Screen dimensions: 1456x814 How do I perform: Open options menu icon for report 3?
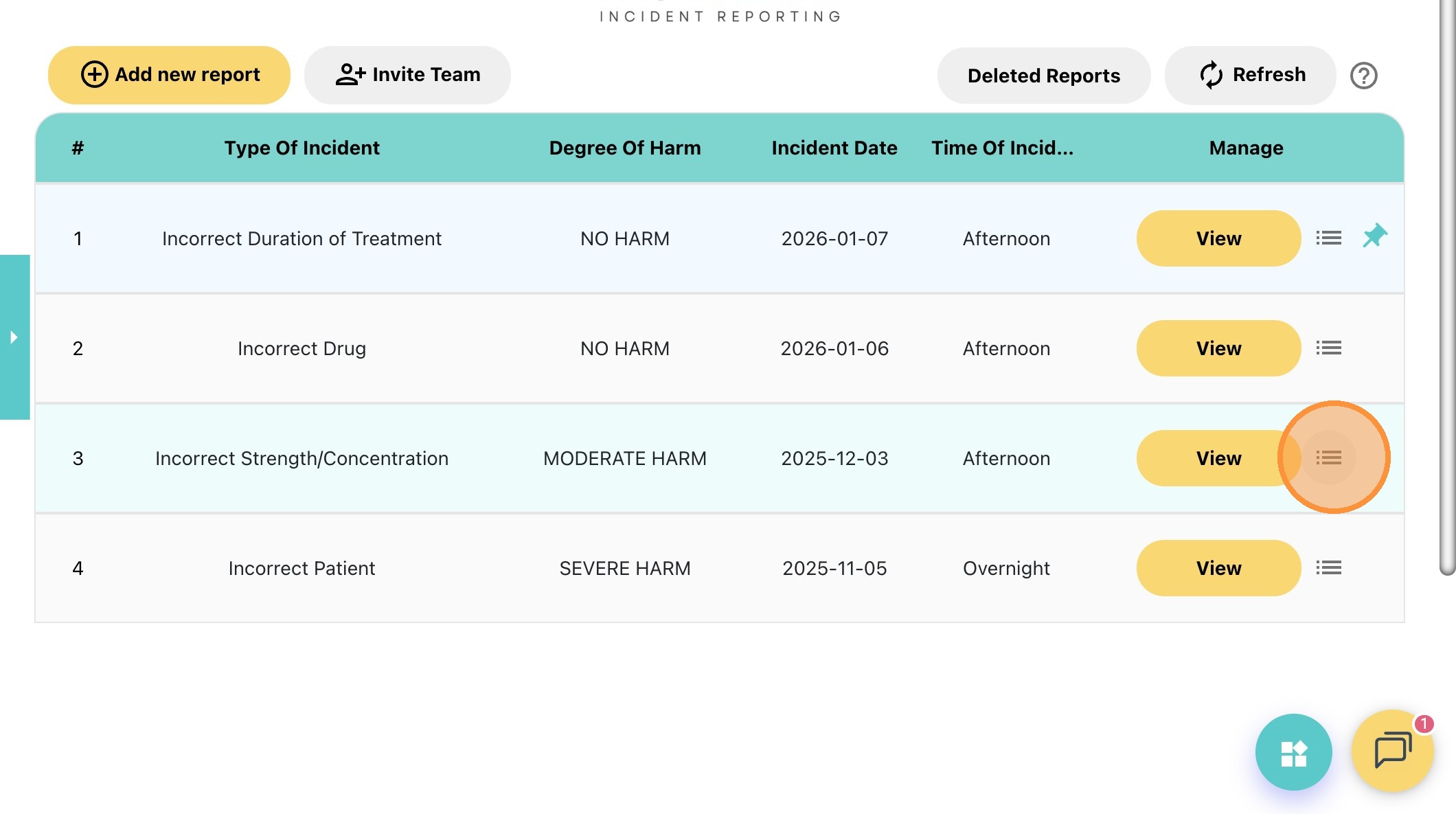tap(1328, 457)
